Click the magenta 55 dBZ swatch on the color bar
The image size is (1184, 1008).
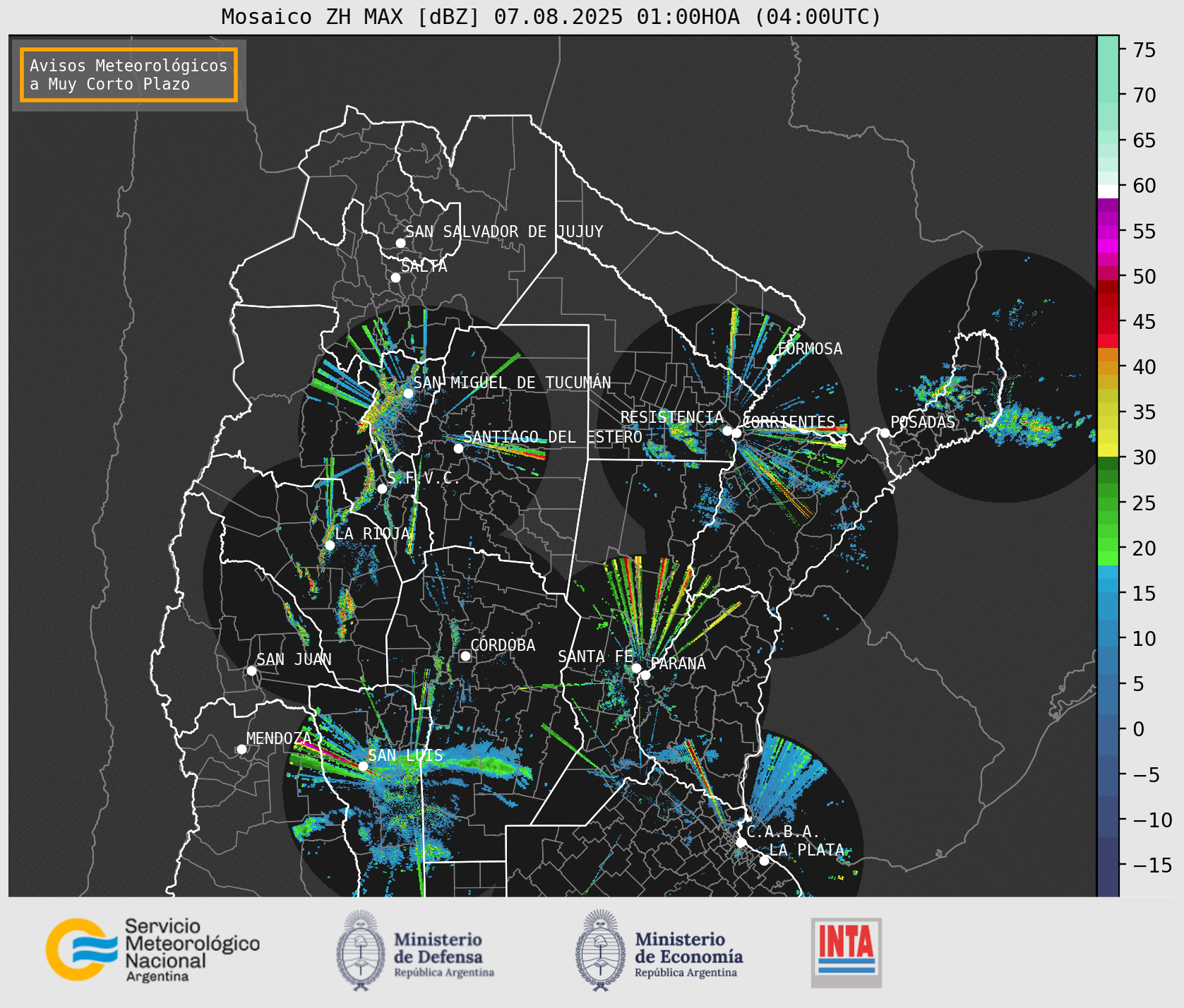pos(1108,232)
